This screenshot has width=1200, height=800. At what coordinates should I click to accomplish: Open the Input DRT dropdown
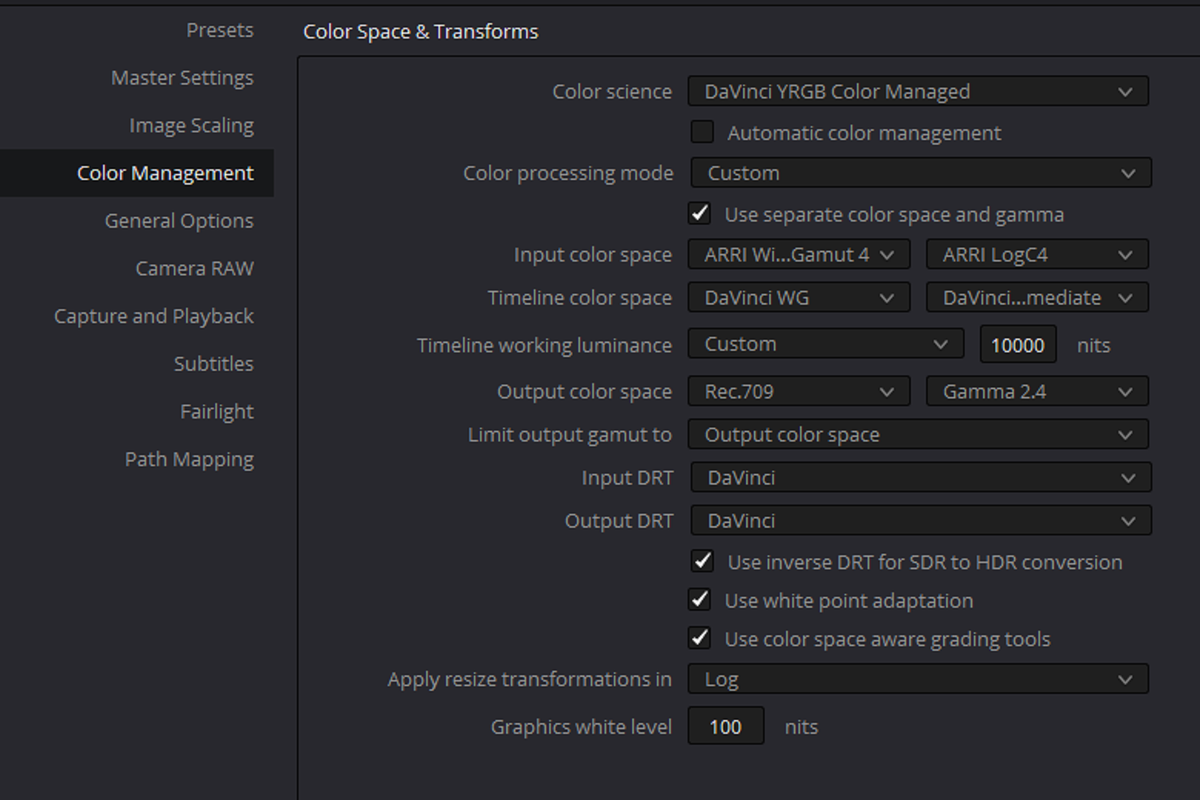click(x=921, y=478)
